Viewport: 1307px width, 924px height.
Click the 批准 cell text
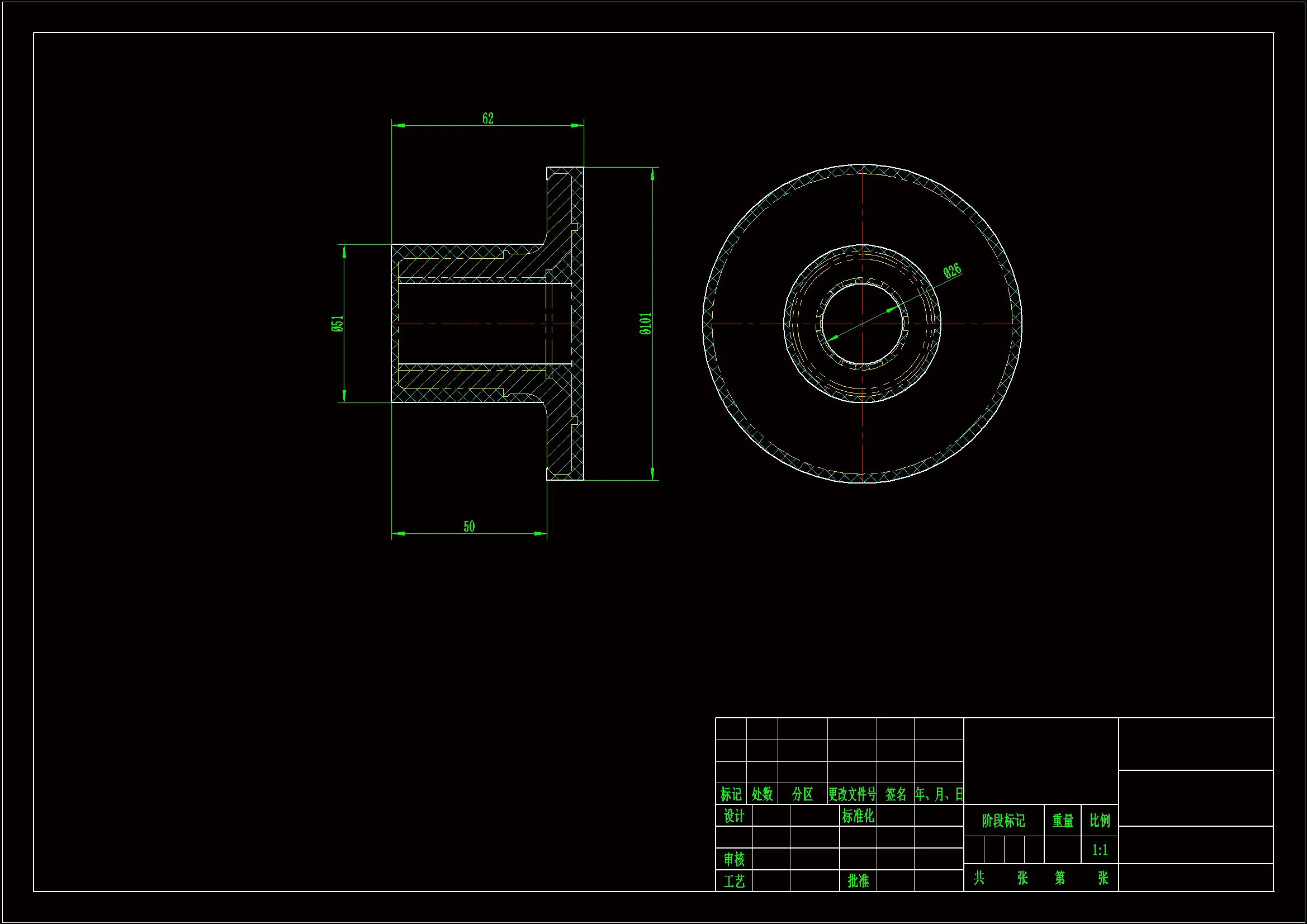(x=858, y=881)
